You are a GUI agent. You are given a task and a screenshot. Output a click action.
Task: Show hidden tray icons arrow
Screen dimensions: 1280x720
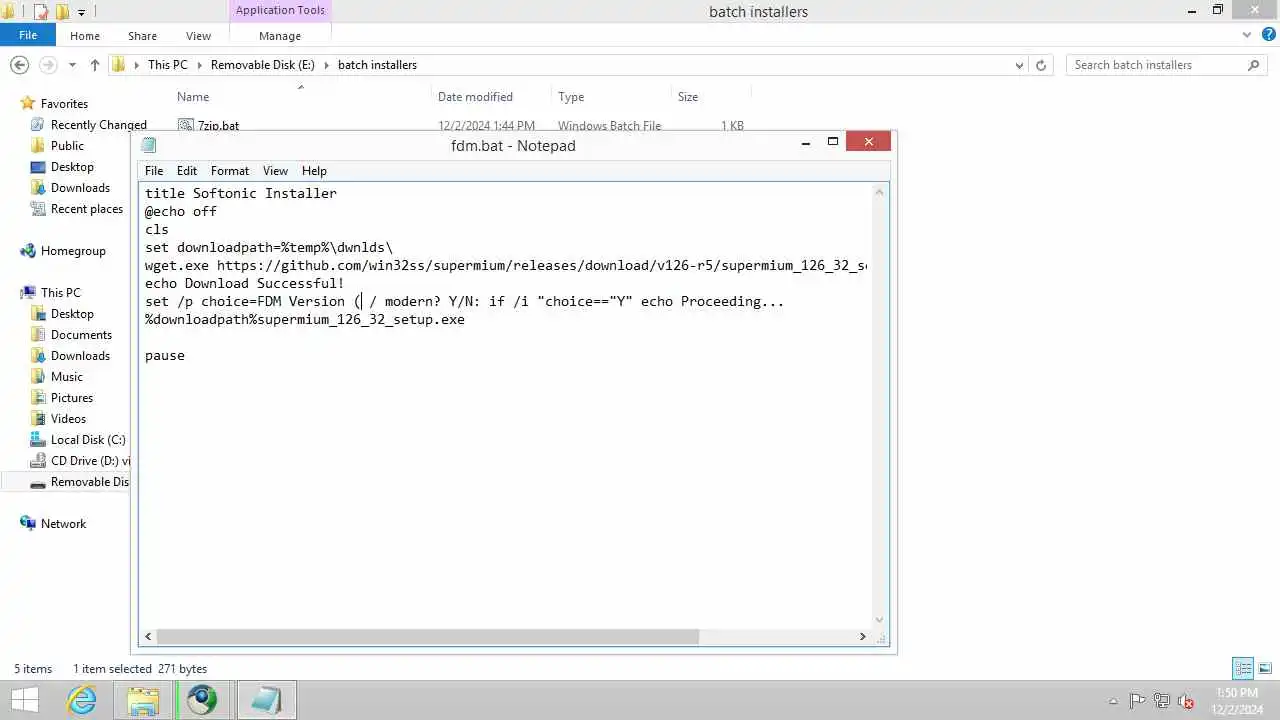[1114, 701]
